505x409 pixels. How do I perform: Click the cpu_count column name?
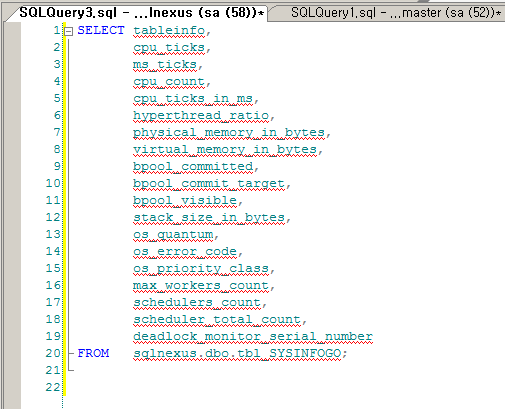[x=169, y=82]
